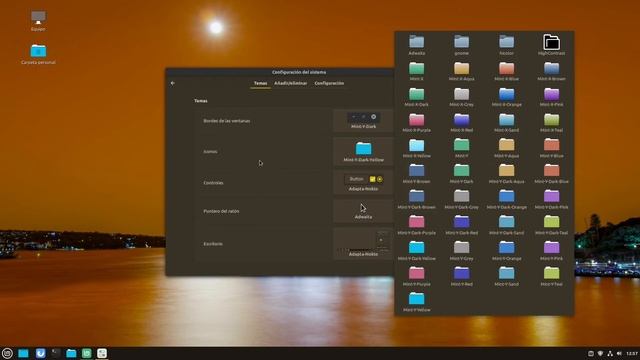Choose the Mint-X-Yellow icon theme

click(x=416, y=148)
